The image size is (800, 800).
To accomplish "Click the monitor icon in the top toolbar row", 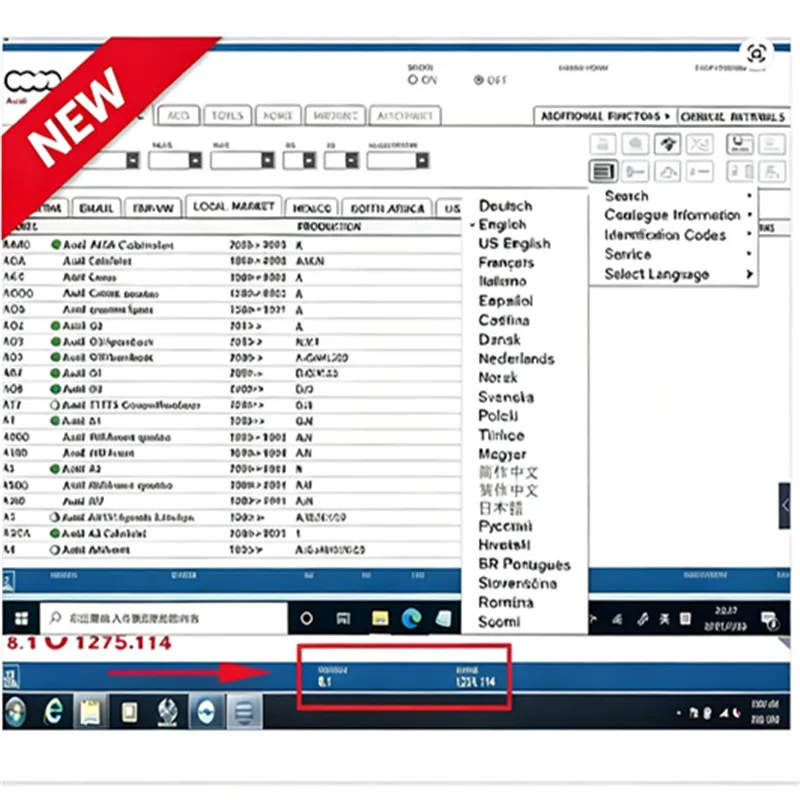I will 740,144.
